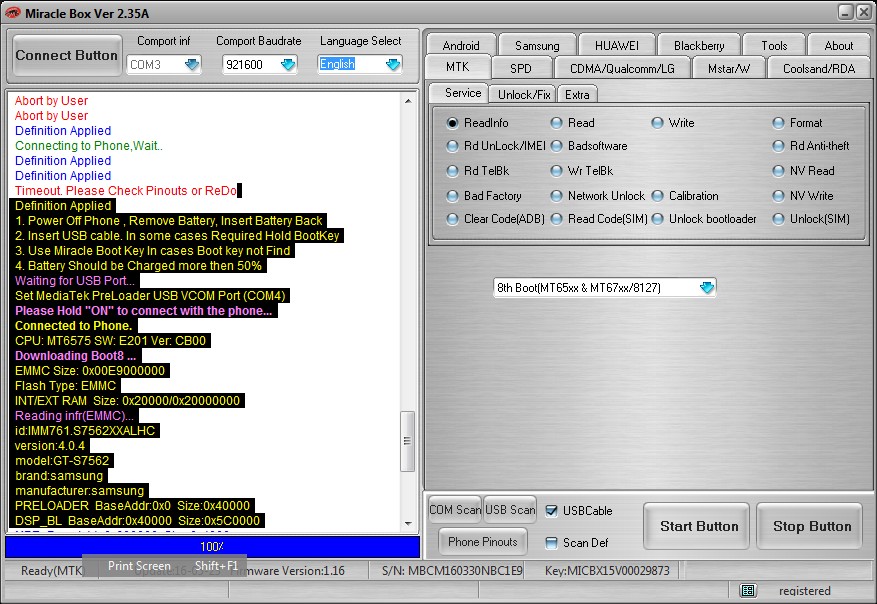Choose Rd TelBk radio option
Screen dimensions: 877x604
[x=452, y=171]
